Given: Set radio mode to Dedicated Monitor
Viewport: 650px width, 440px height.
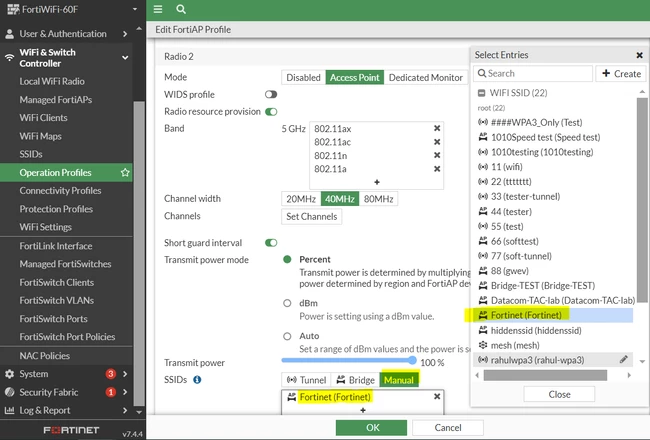Looking at the screenshot, I should 425,78.
